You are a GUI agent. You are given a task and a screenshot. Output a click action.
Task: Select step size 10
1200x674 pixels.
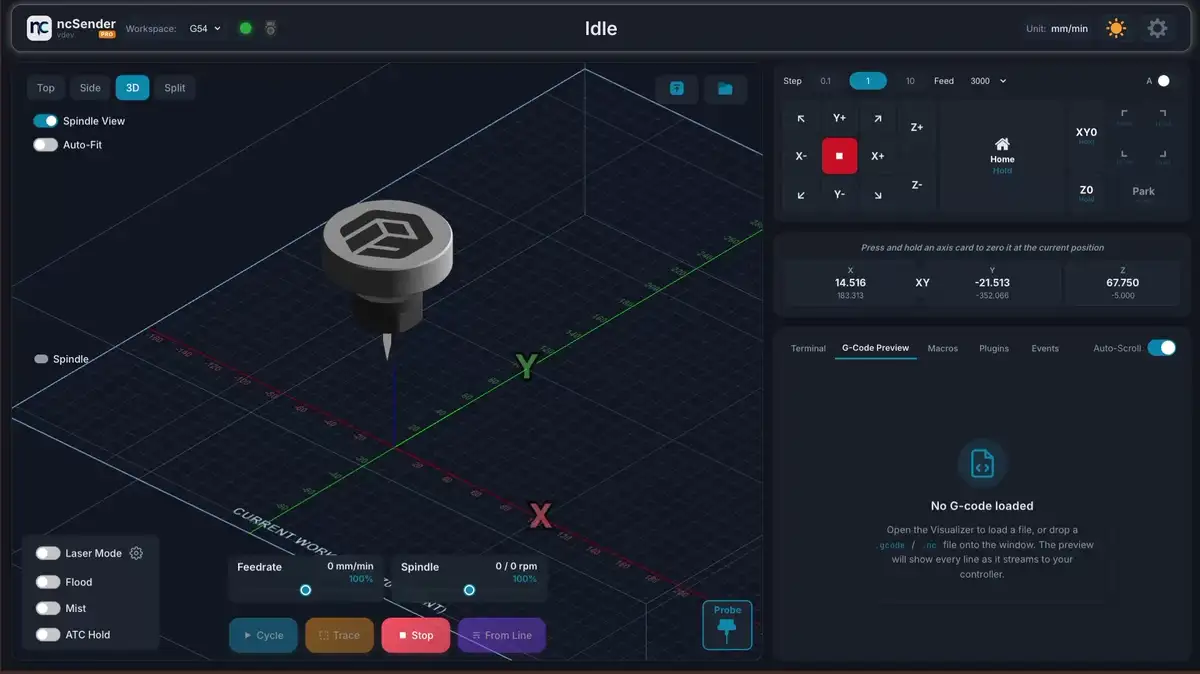pos(910,81)
